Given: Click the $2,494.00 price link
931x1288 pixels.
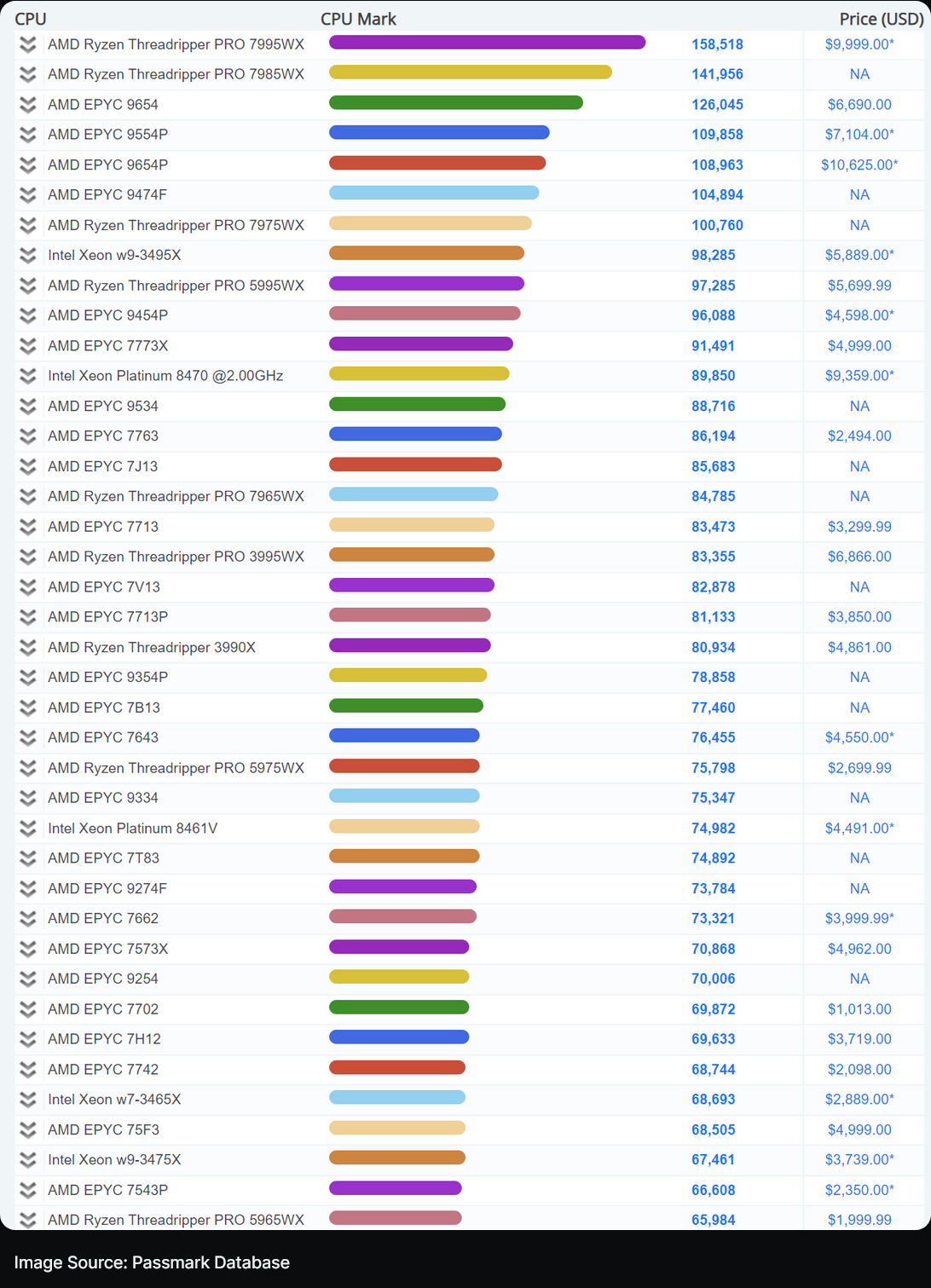Looking at the screenshot, I should [859, 436].
